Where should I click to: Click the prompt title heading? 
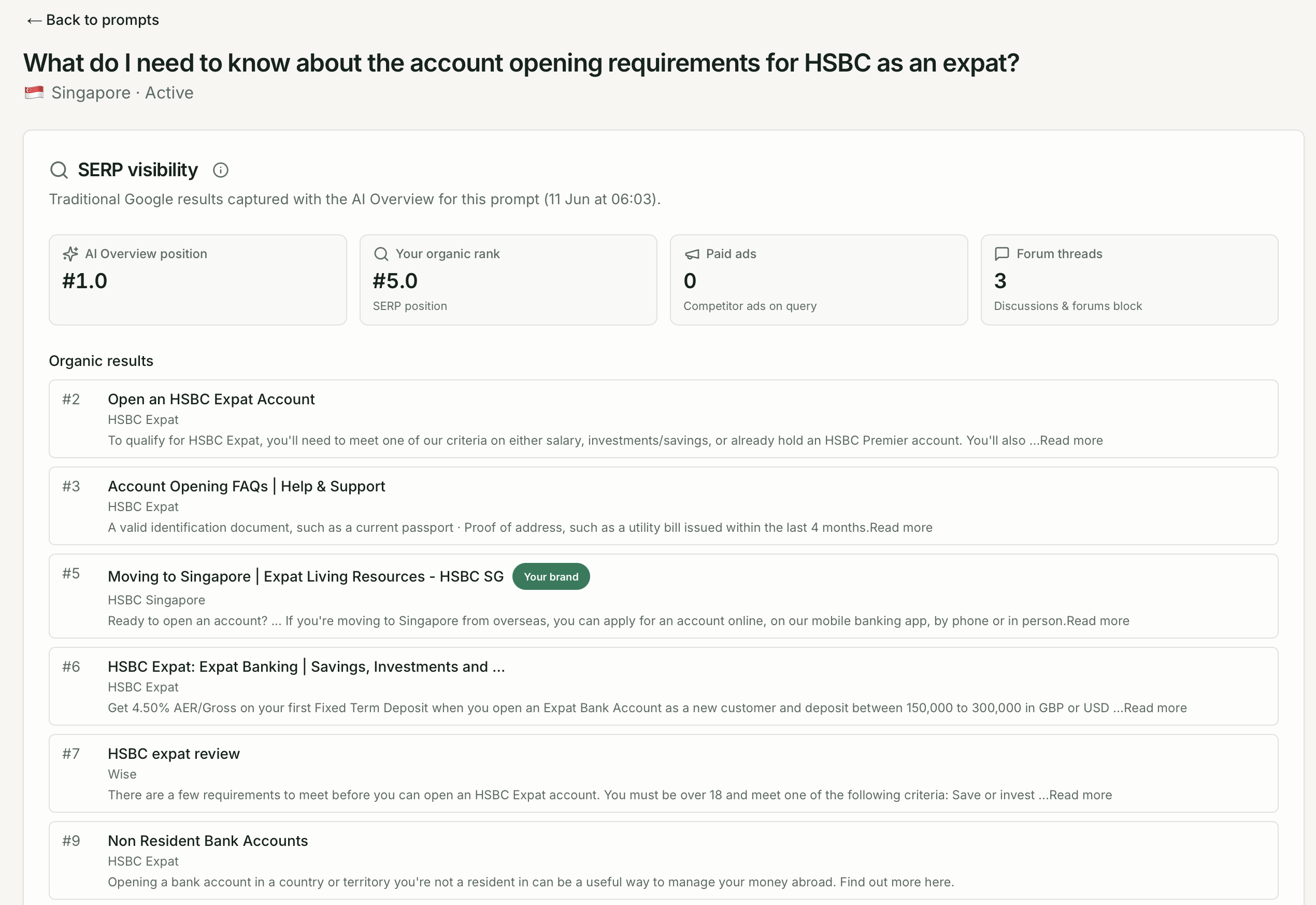click(x=521, y=62)
